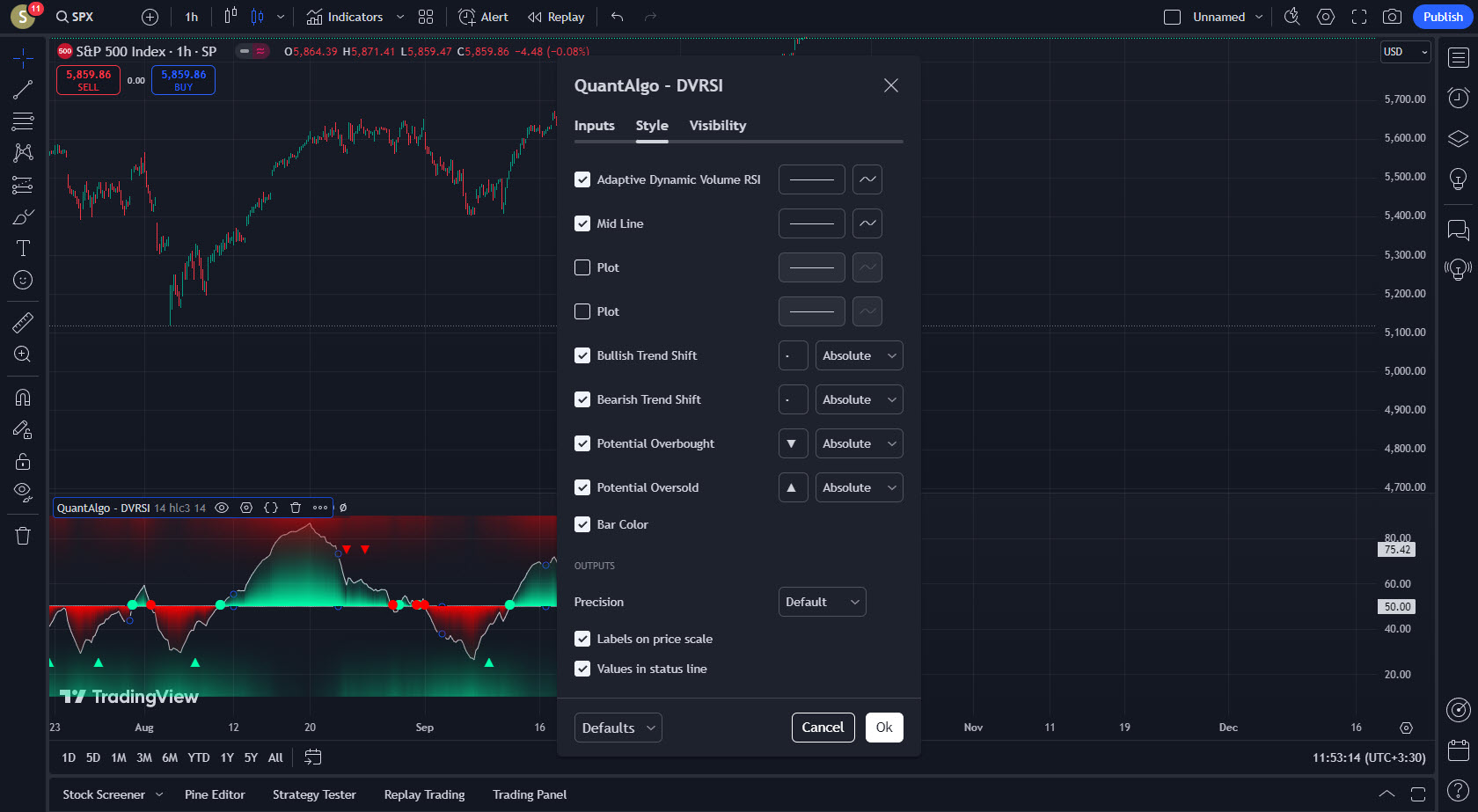Expand the Defaults dropdown menu
The image size is (1478, 812).
coord(618,728)
